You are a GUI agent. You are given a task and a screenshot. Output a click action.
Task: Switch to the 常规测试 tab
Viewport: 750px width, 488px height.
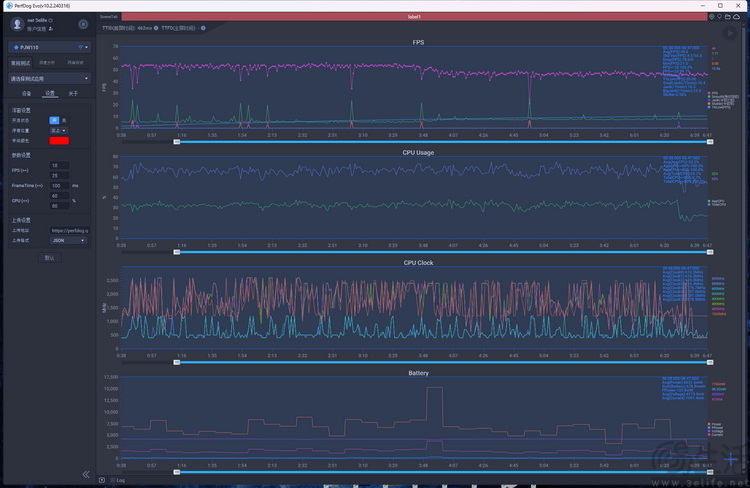tap(21, 63)
